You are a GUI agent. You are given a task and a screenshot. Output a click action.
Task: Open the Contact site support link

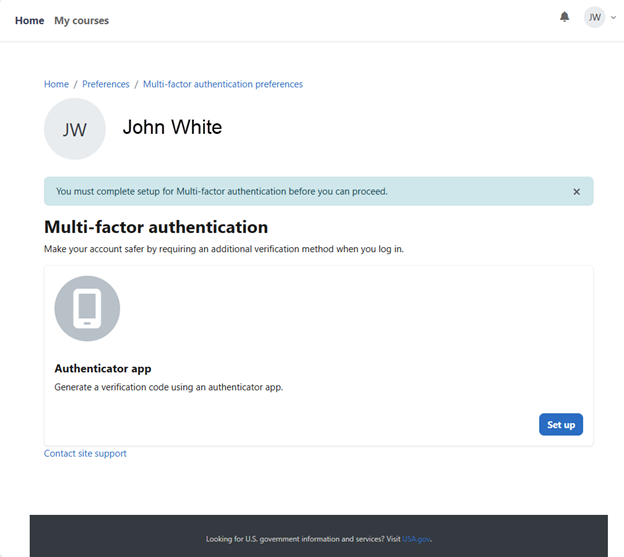pos(85,453)
